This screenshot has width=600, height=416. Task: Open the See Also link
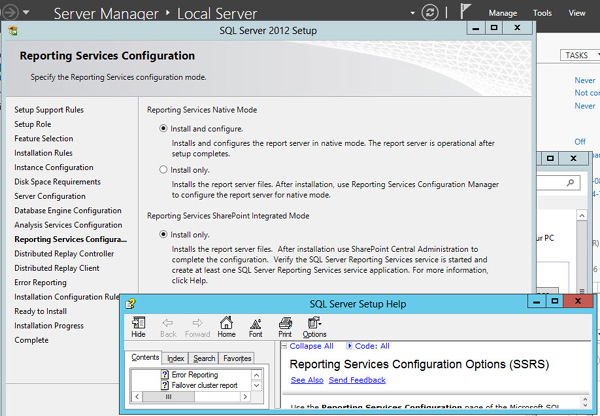click(x=307, y=380)
